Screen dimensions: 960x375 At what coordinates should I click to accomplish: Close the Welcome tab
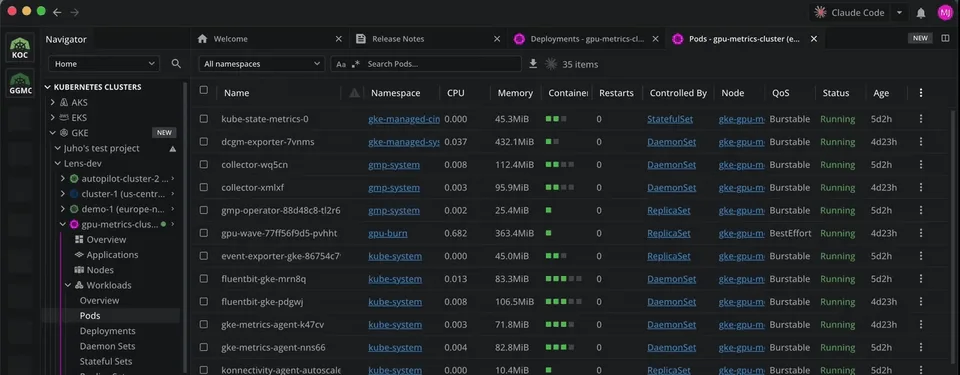tap(339, 39)
